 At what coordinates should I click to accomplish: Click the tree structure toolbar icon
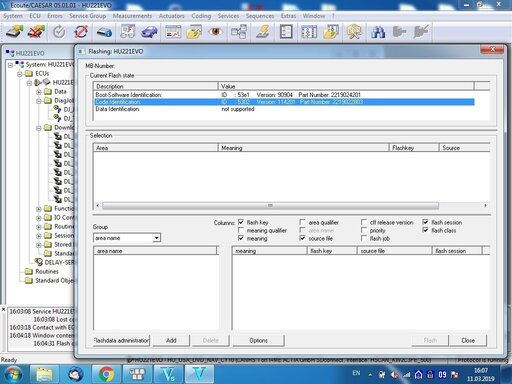pyautogui.click(x=239, y=32)
